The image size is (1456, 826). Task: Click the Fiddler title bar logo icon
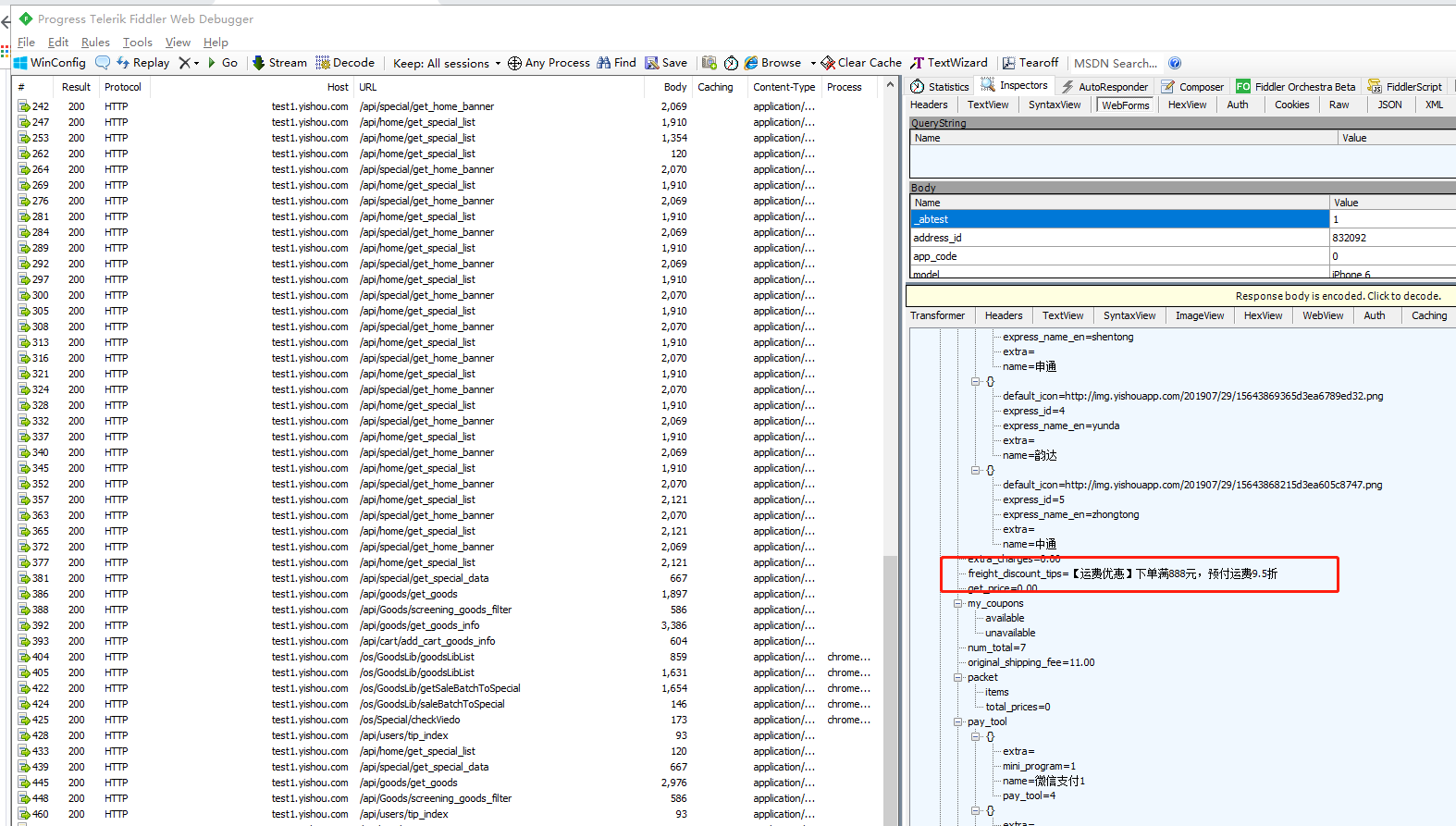(26, 18)
